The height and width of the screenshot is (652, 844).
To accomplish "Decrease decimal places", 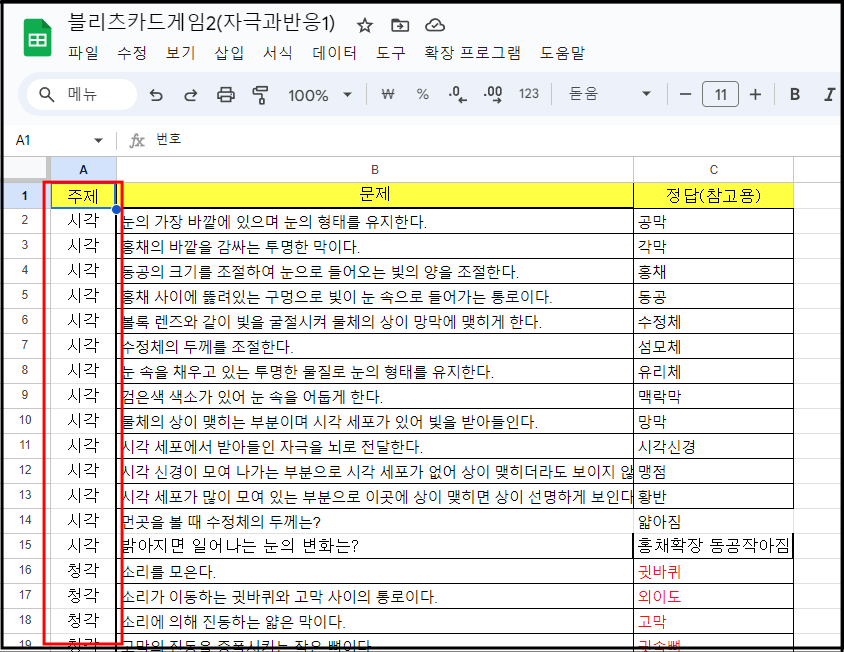I will (458, 95).
